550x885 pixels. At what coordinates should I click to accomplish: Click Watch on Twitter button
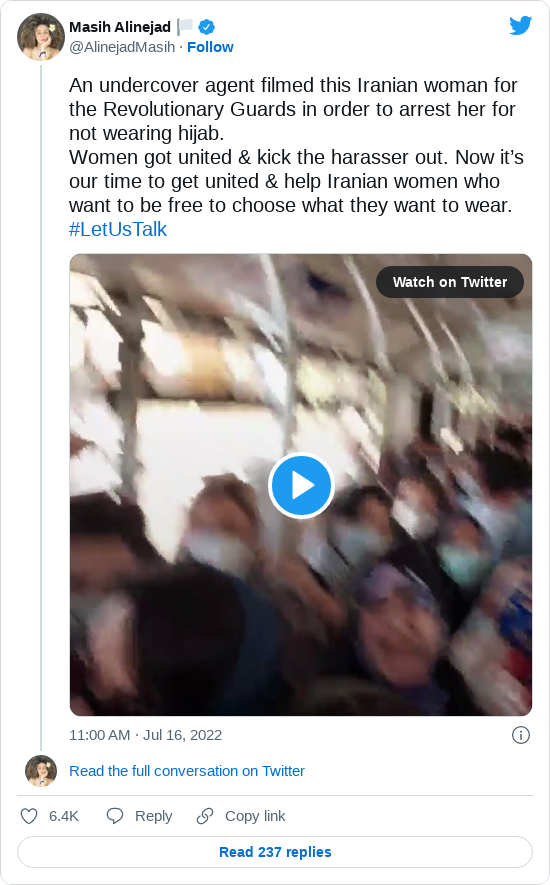click(450, 282)
